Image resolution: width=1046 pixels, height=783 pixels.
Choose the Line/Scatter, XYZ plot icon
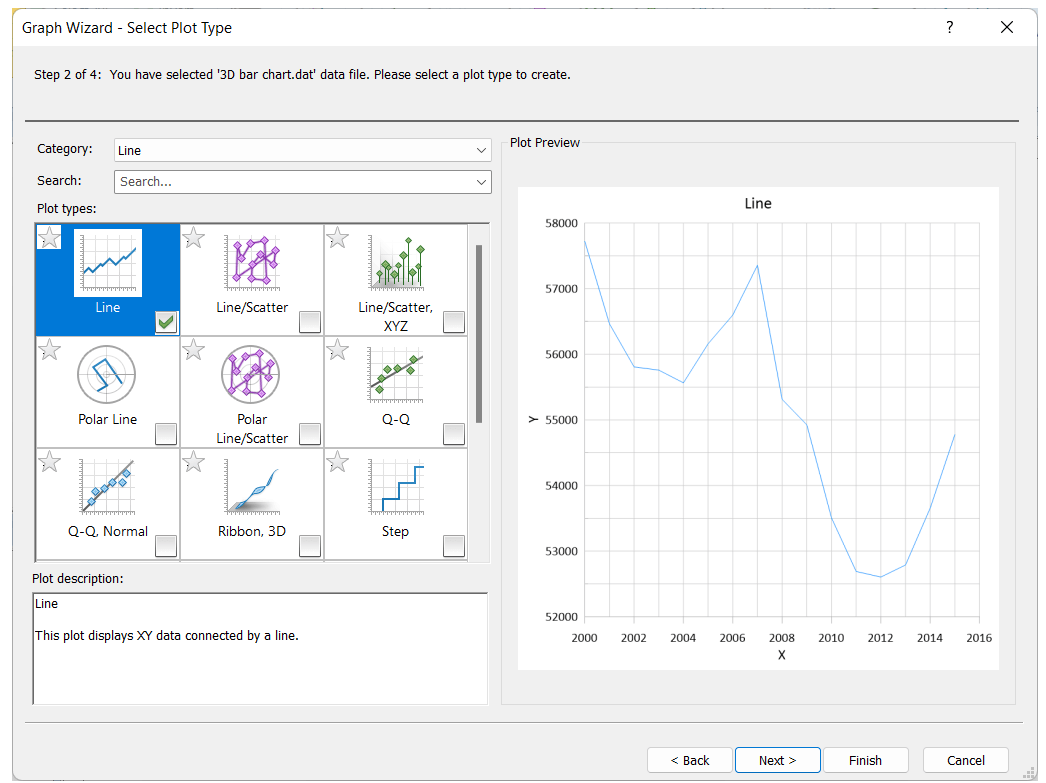395,263
